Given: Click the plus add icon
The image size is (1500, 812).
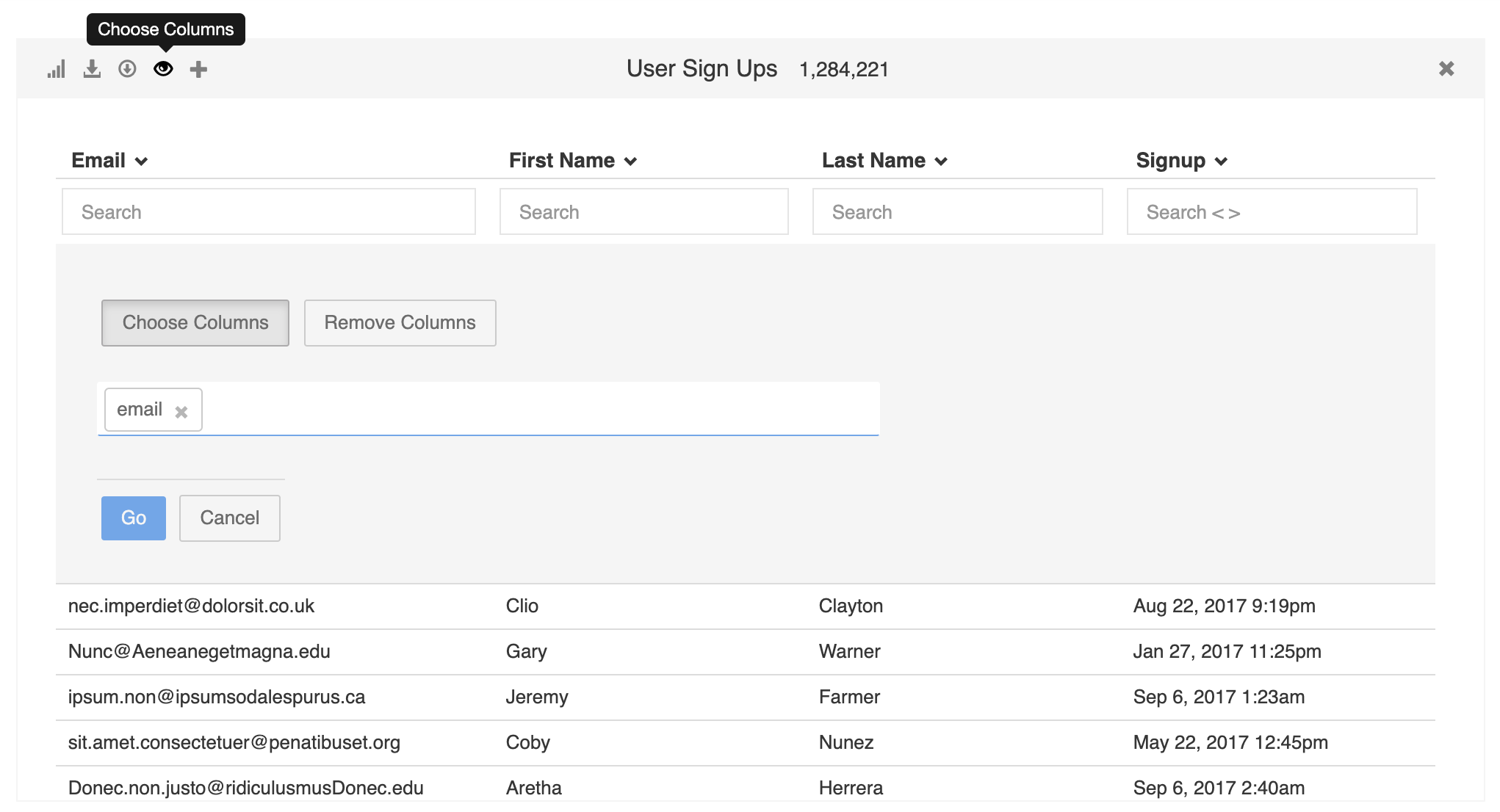Looking at the screenshot, I should (x=199, y=69).
